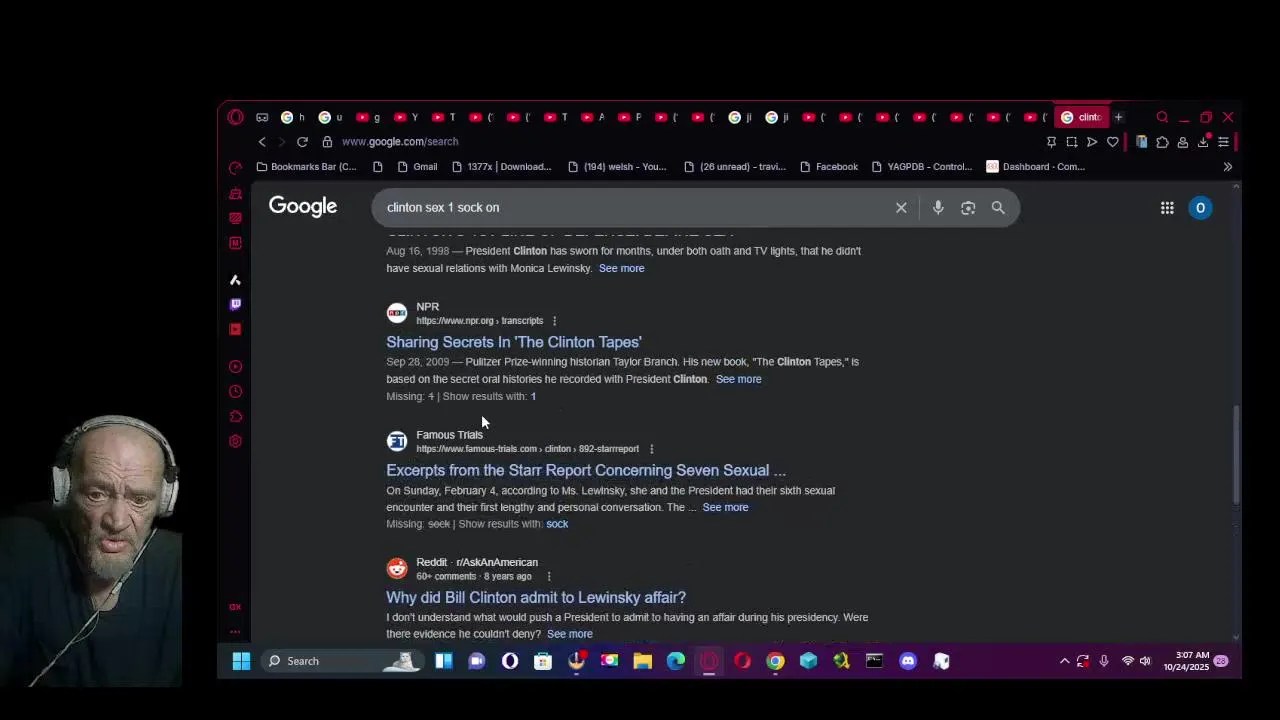This screenshot has height=720, width=1280.
Task: Open Google Chrome from the taskbar
Action: click(775, 661)
